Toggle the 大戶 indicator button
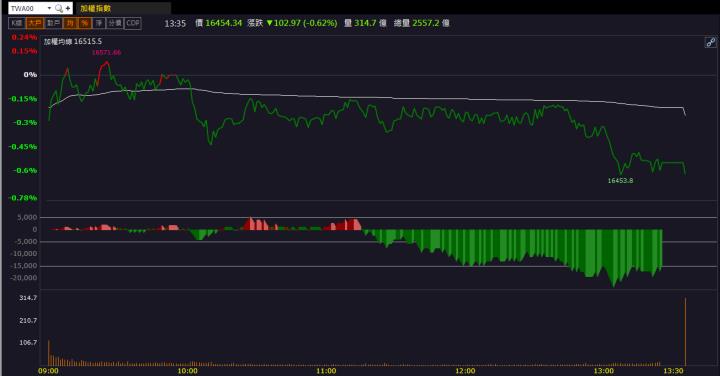The width and height of the screenshot is (720, 376). pos(35,23)
